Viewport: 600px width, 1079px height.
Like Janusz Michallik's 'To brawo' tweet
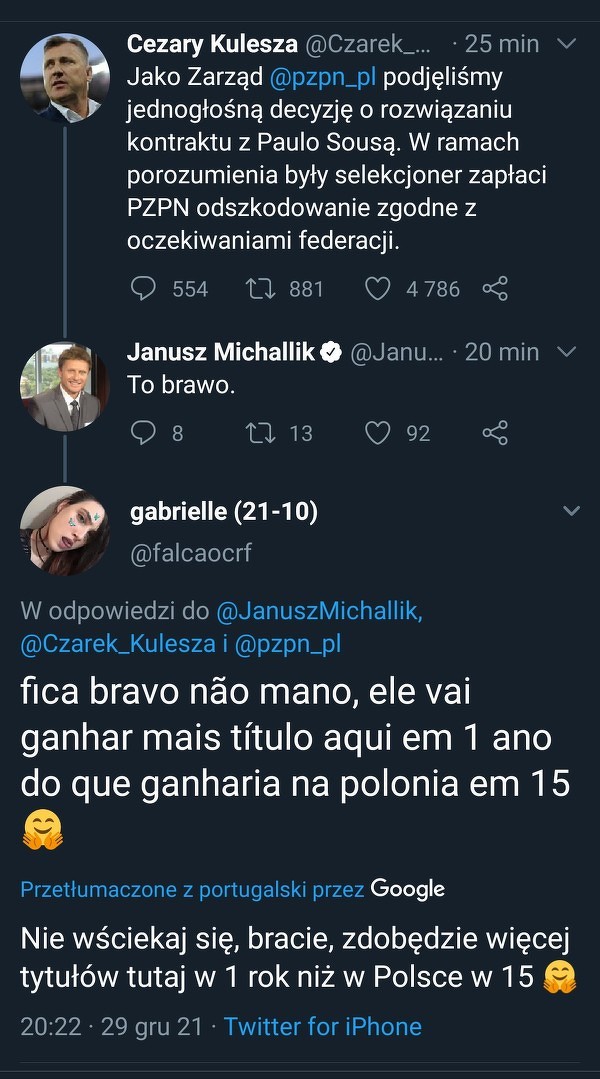tap(377, 433)
